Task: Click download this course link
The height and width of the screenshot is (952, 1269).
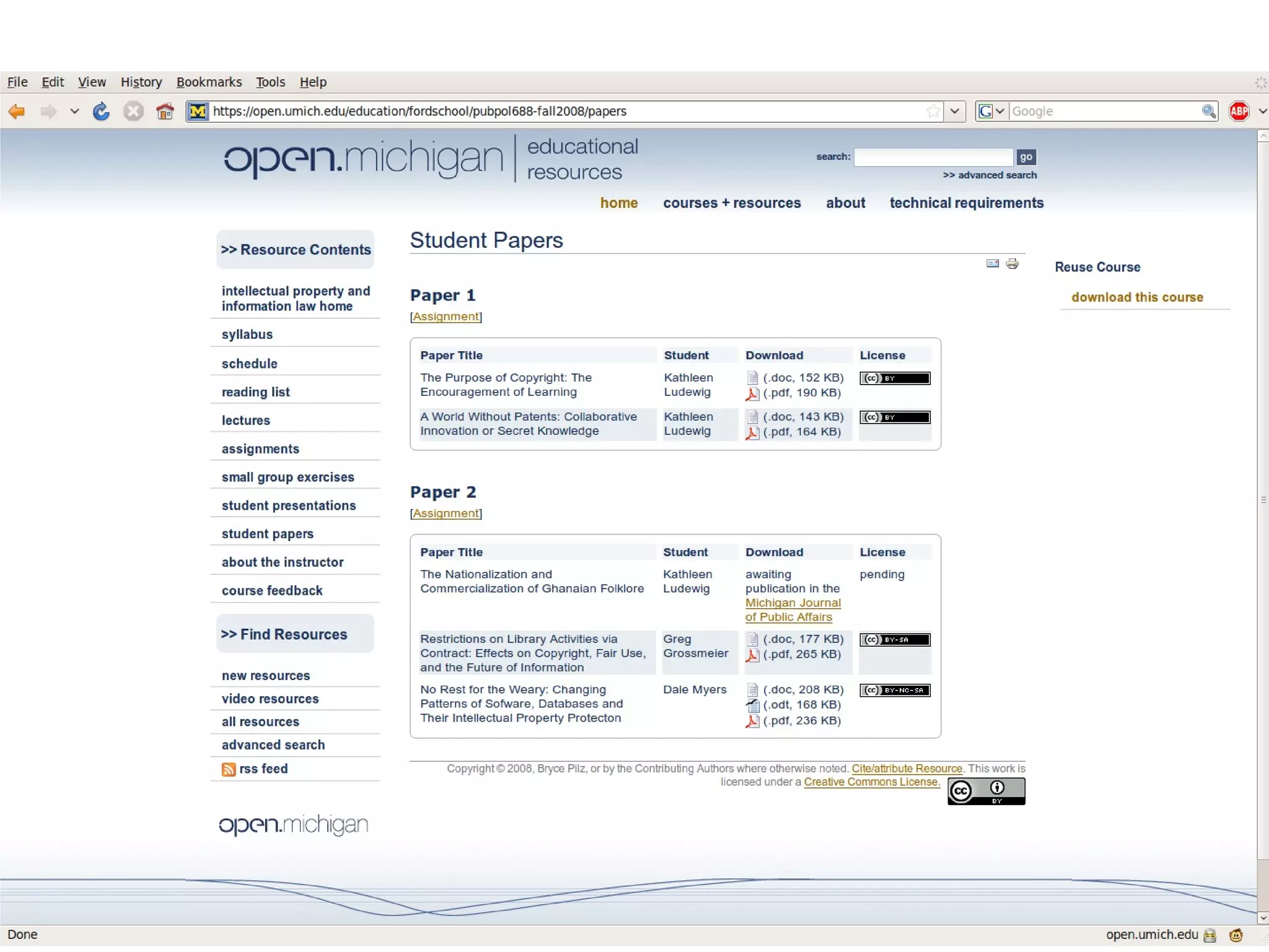Action: coord(1137,297)
